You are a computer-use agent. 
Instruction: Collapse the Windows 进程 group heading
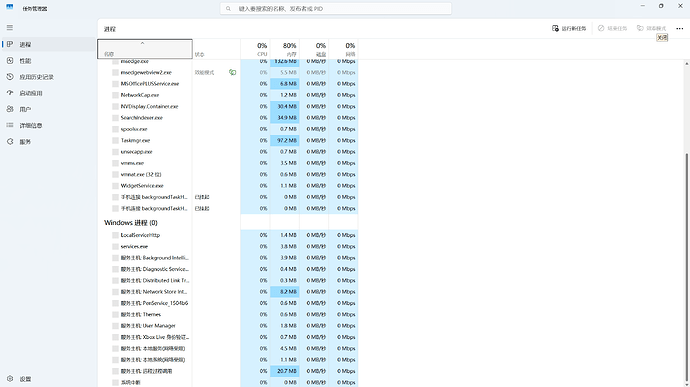130,223
